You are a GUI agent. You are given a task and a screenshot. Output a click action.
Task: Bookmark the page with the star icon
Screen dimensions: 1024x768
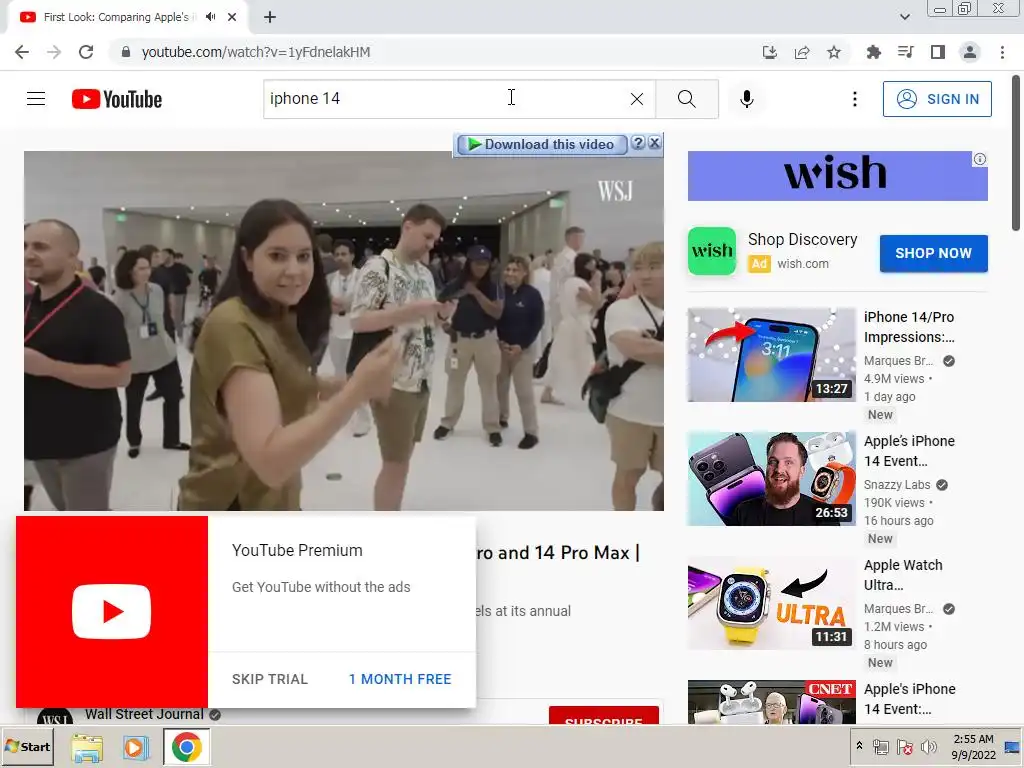834,52
